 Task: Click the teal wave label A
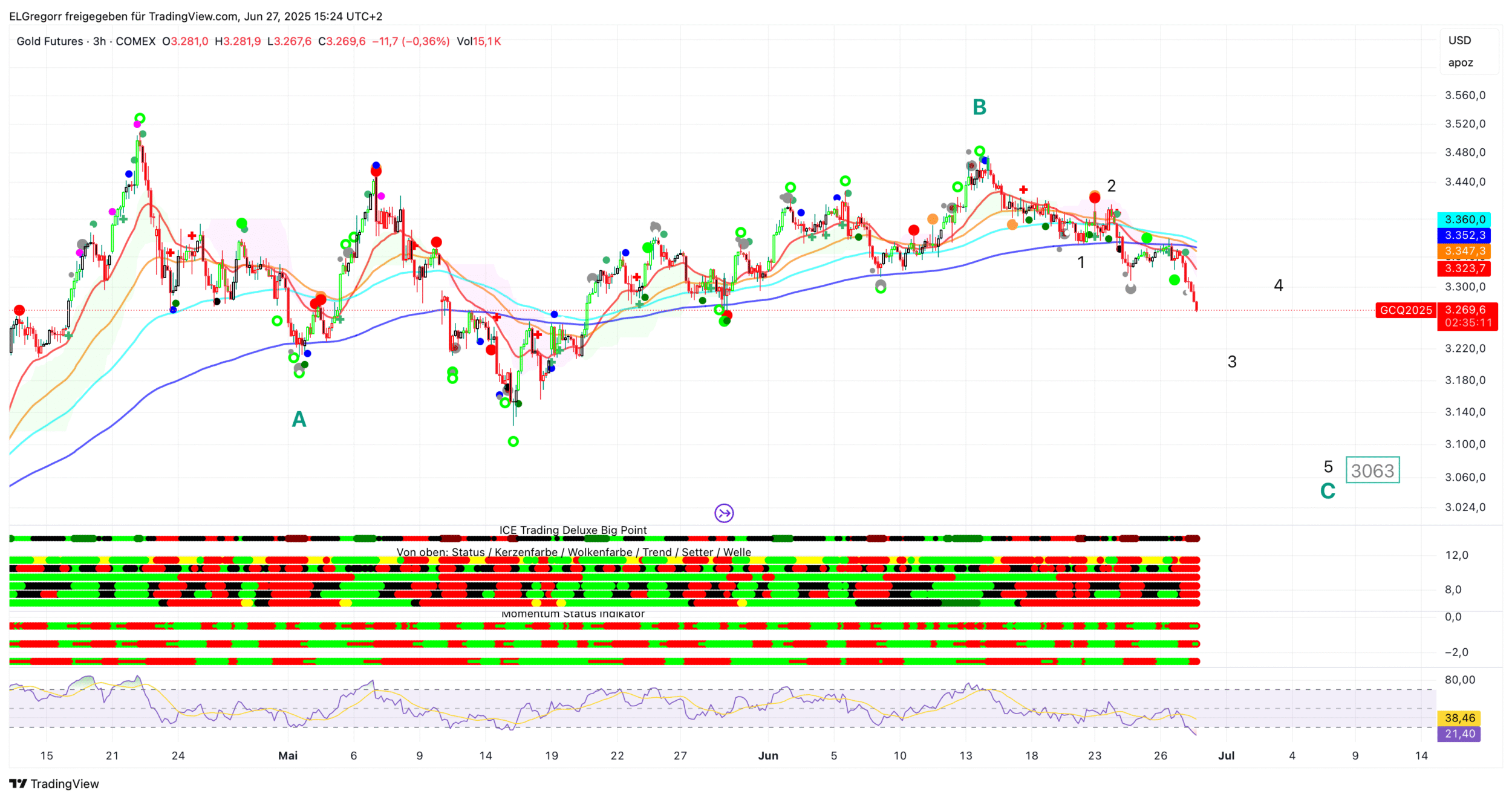tap(299, 419)
